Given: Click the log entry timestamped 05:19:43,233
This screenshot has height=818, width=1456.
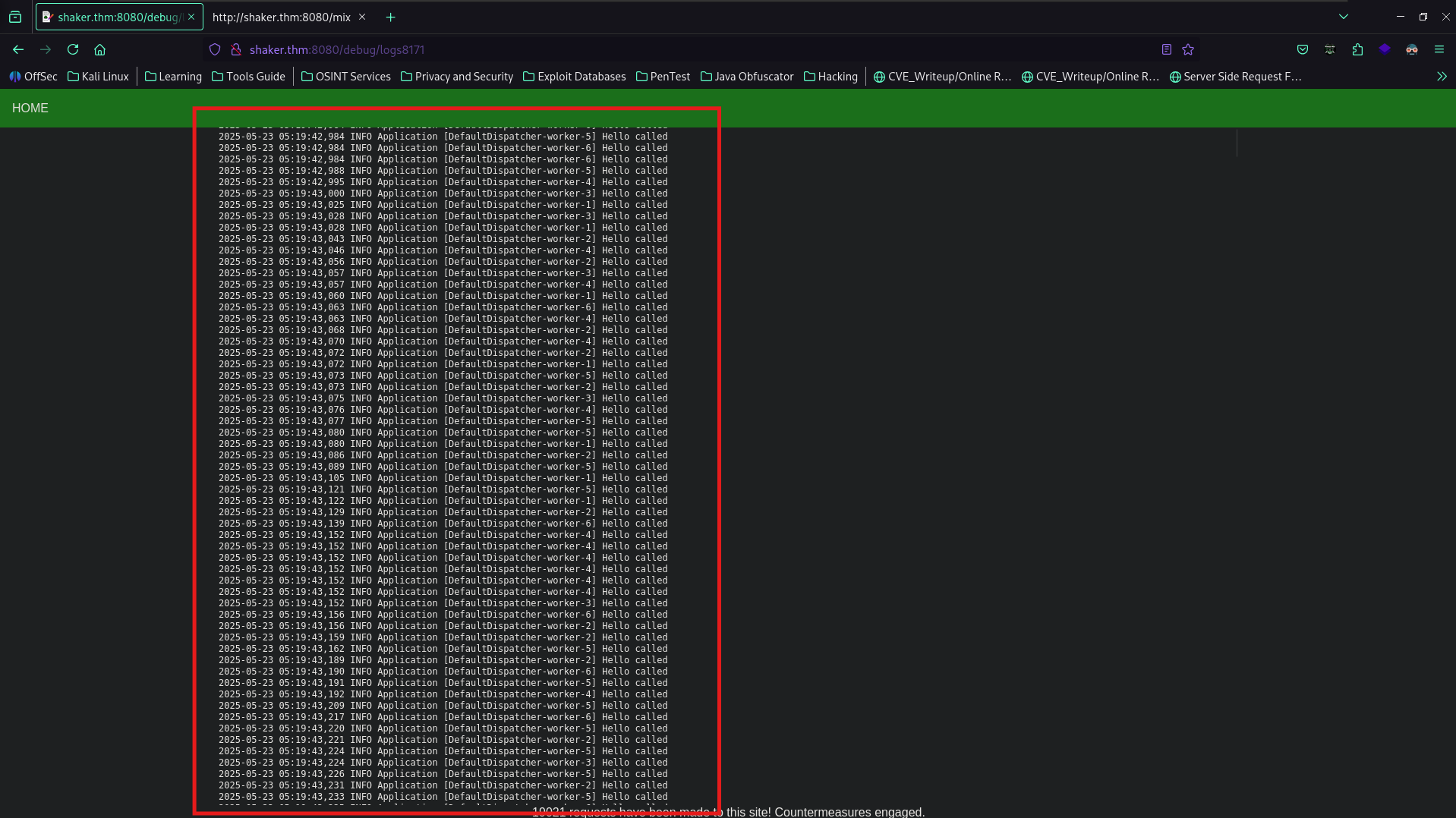Looking at the screenshot, I should [x=443, y=797].
